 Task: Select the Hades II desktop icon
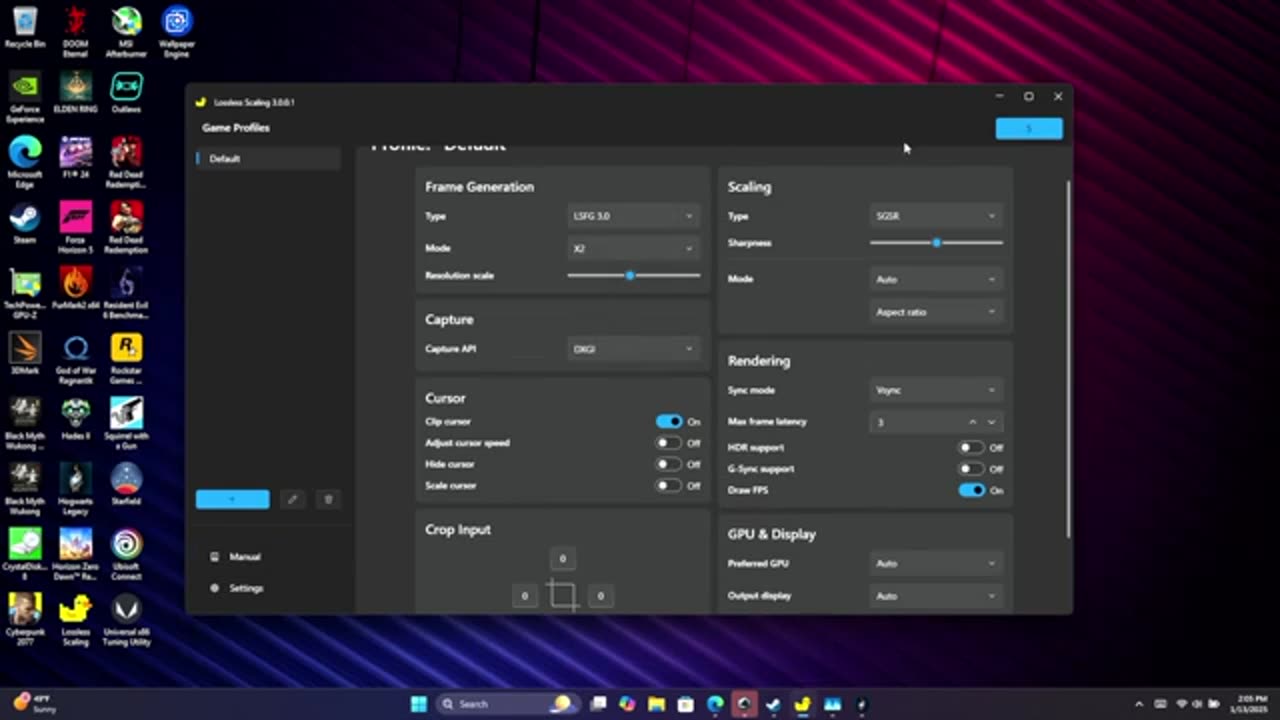click(x=75, y=419)
